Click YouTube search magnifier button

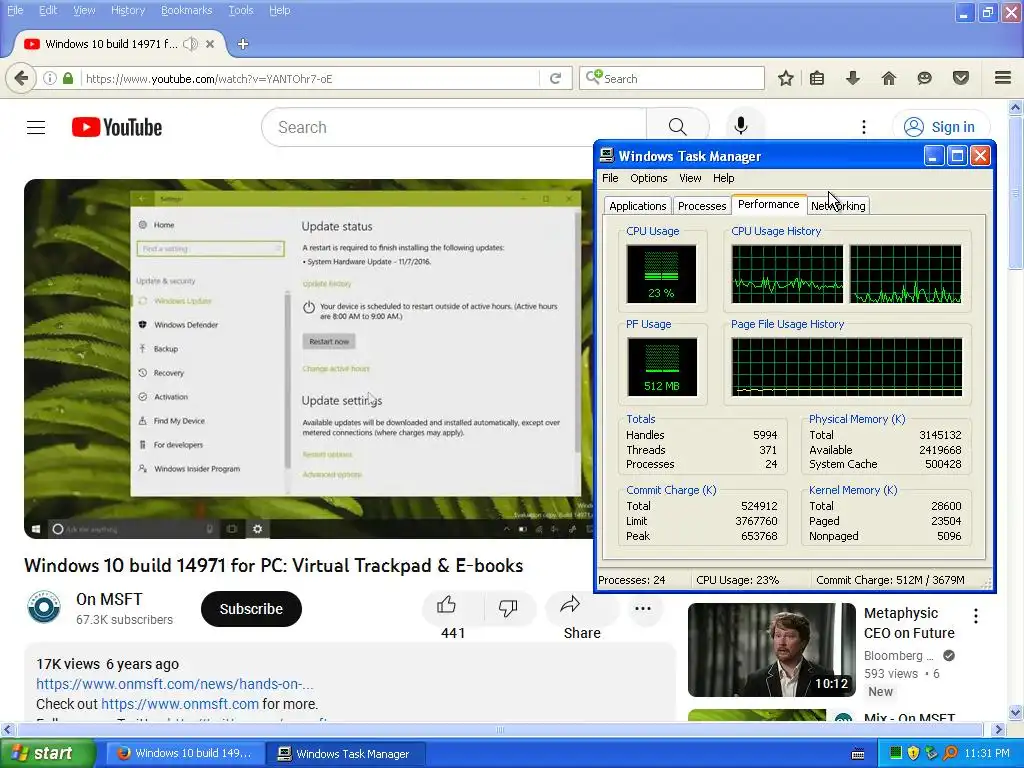click(677, 127)
